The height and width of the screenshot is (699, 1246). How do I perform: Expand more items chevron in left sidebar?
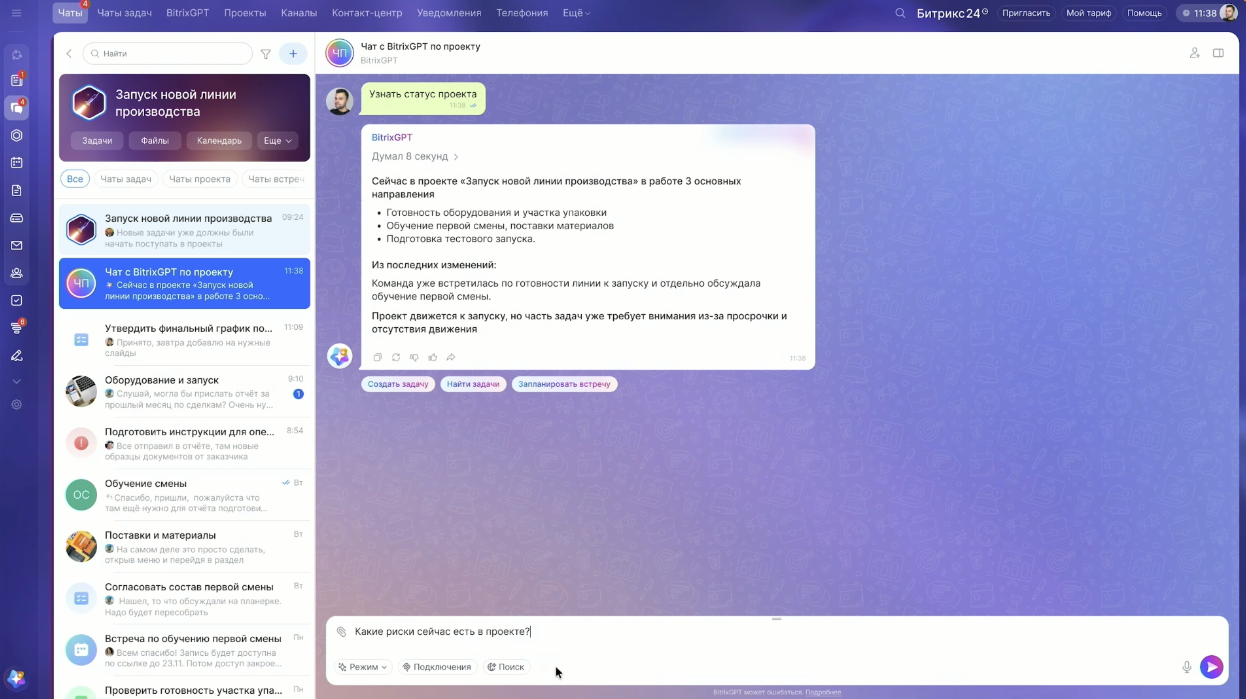(x=16, y=381)
